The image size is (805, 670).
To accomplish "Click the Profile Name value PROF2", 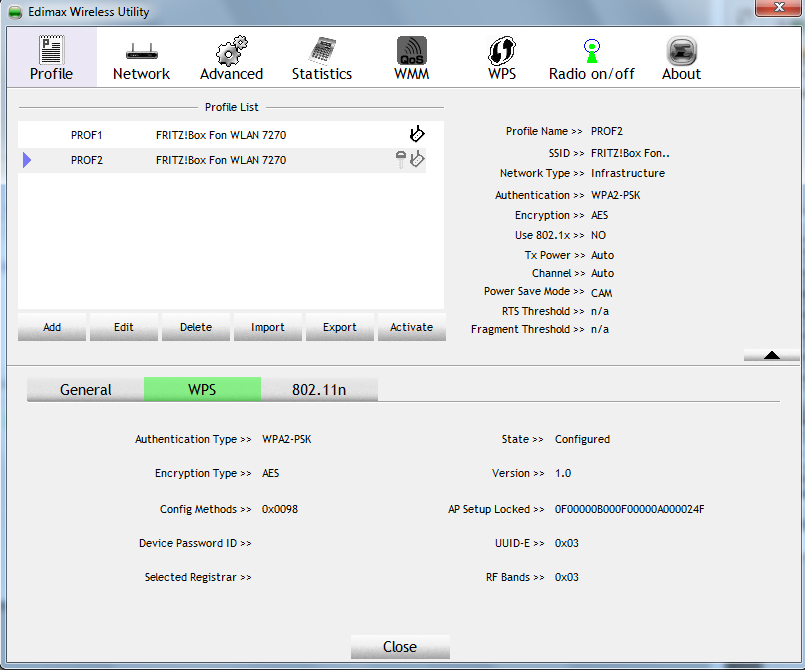I will tap(607, 131).
